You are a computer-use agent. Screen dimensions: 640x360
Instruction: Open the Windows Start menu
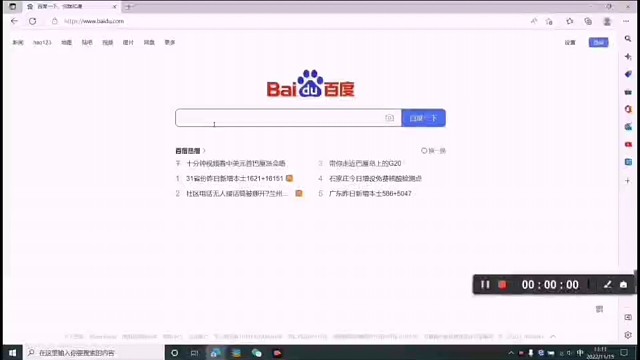pyautogui.click(x=12, y=353)
